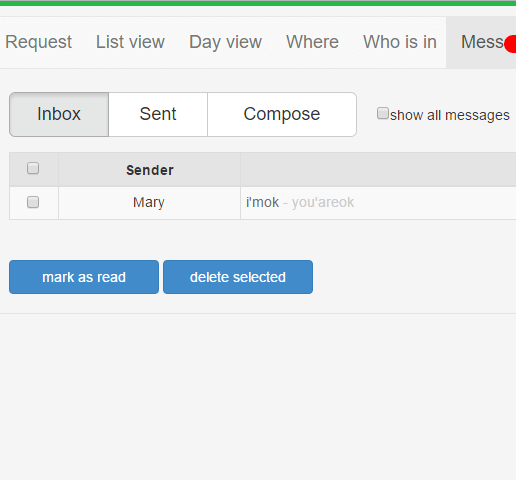Click the red notification badge on Messages
The width and height of the screenshot is (516, 480).
click(x=511, y=44)
